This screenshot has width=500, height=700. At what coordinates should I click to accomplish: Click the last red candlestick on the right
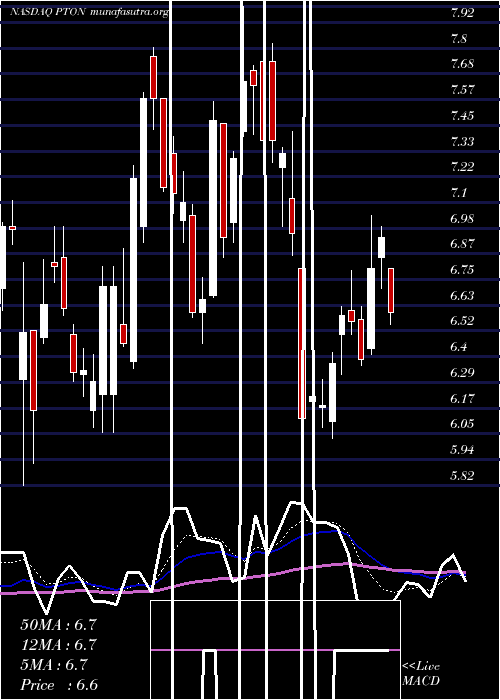click(x=391, y=290)
